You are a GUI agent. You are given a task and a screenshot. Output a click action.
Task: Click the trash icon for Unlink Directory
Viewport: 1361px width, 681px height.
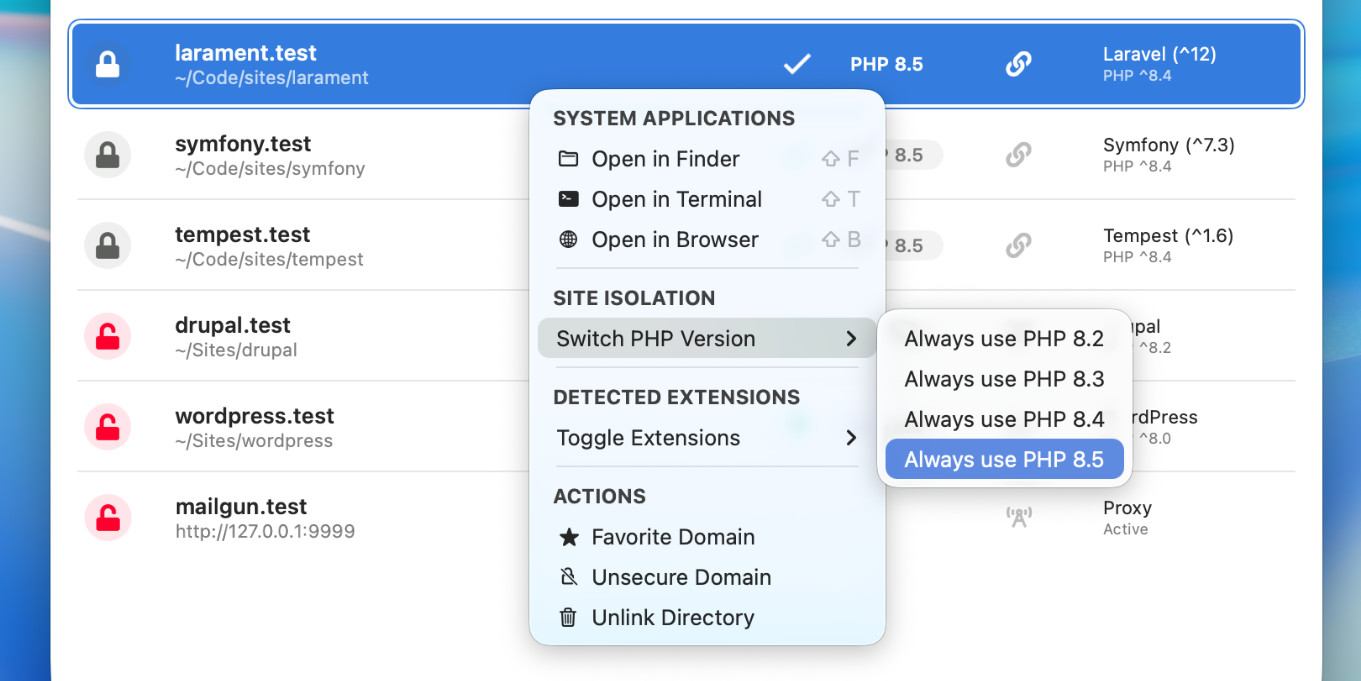(x=568, y=617)
